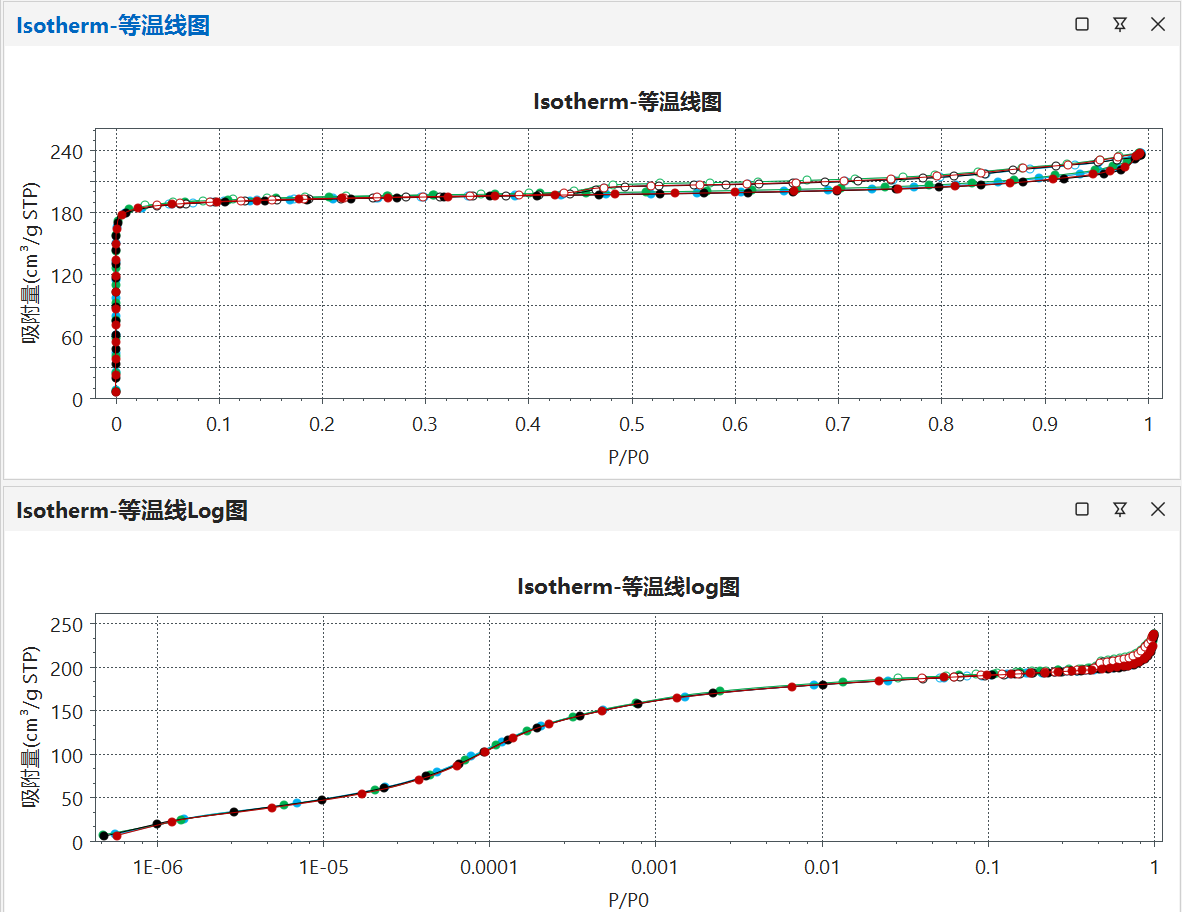The width and height of the screenshot is (1182, 912).
Task: Click the 0.1 tick on log x-axis
Action: coord(988,868)
